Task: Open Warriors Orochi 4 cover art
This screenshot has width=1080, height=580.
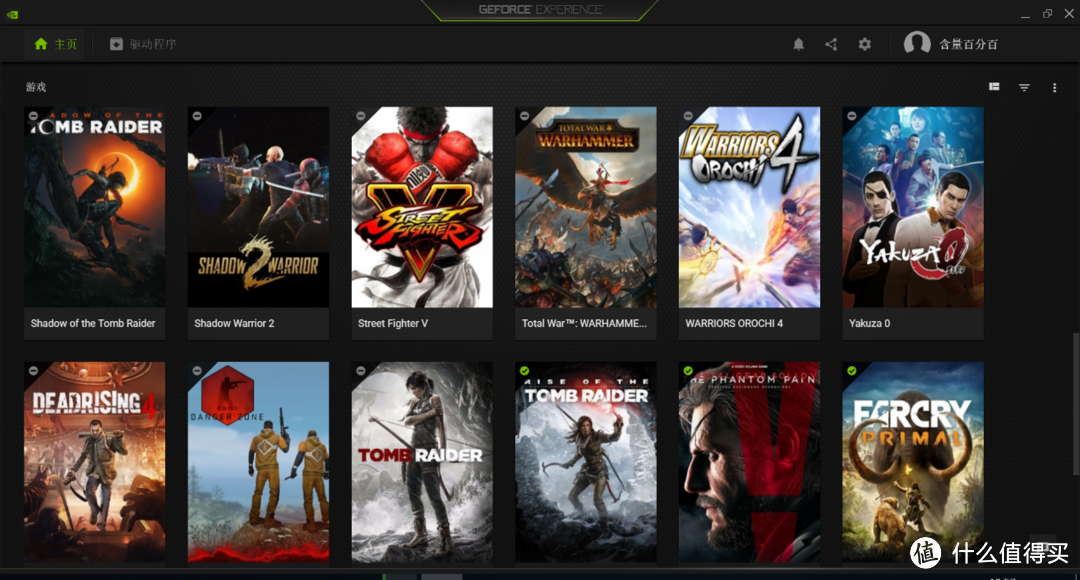Action: (749, 207)
